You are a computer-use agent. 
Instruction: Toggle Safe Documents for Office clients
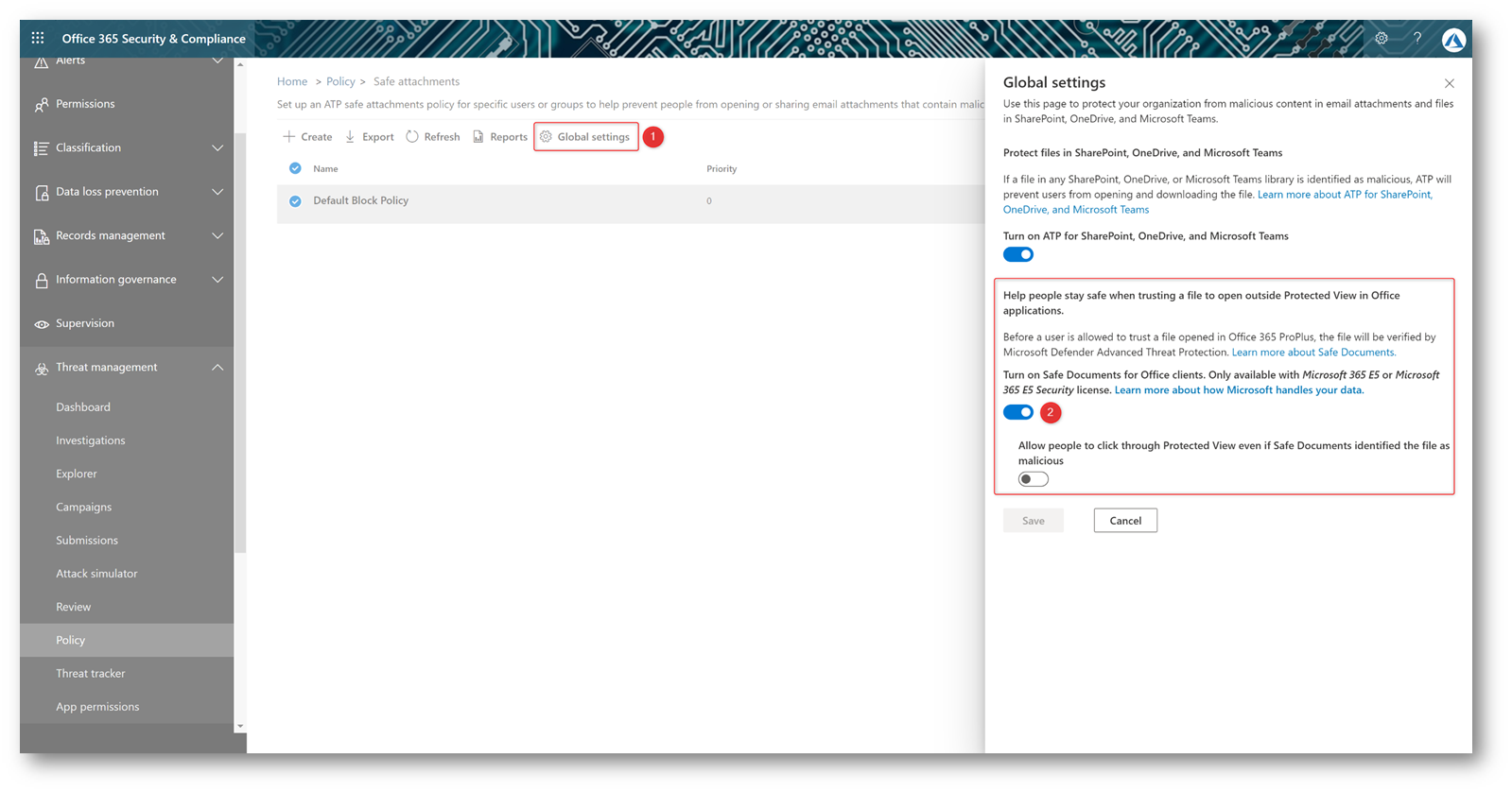click(x=1018, y=412)
